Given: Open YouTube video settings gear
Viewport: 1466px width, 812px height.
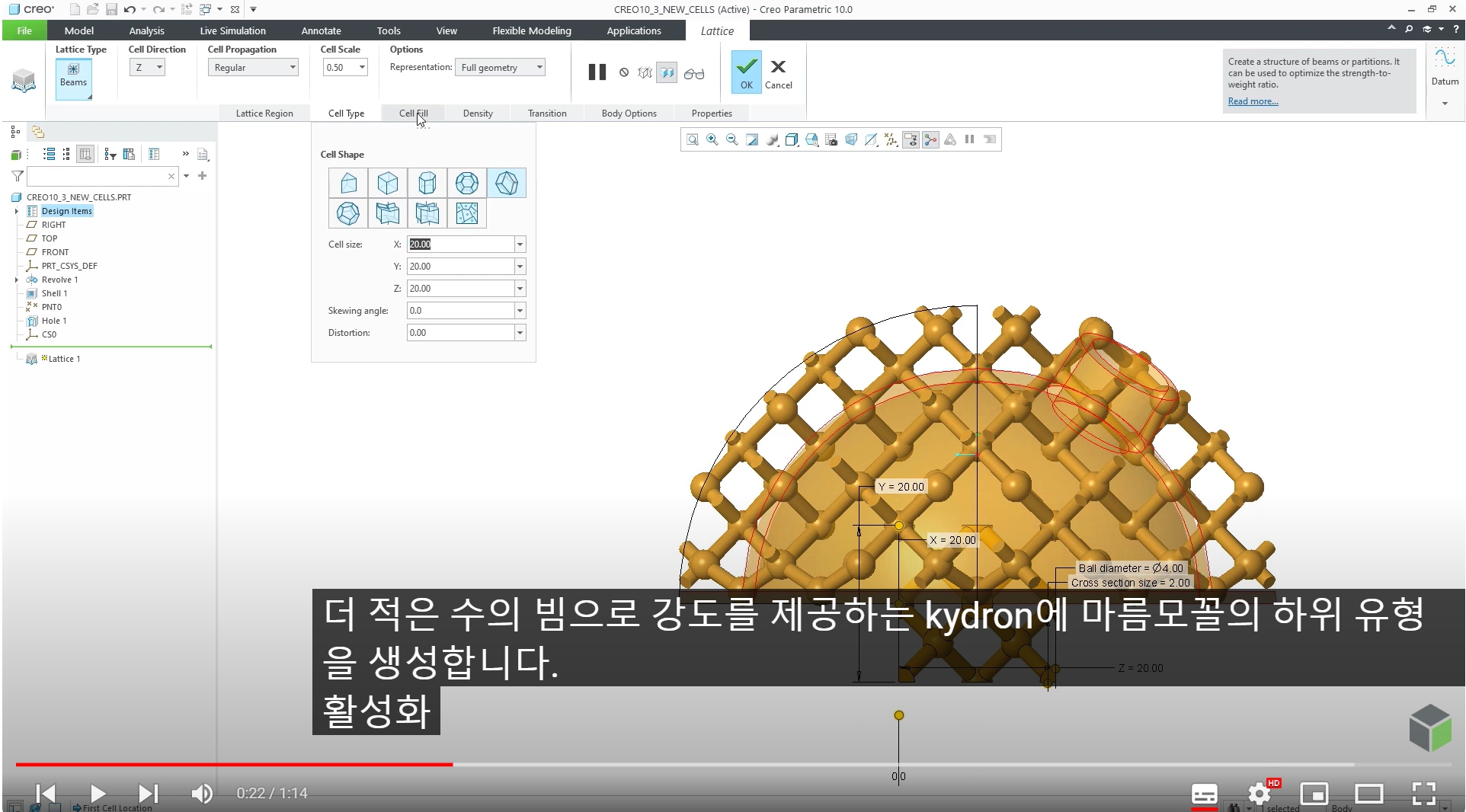Looking at the screenshot, I should (x=1260, y=794).
